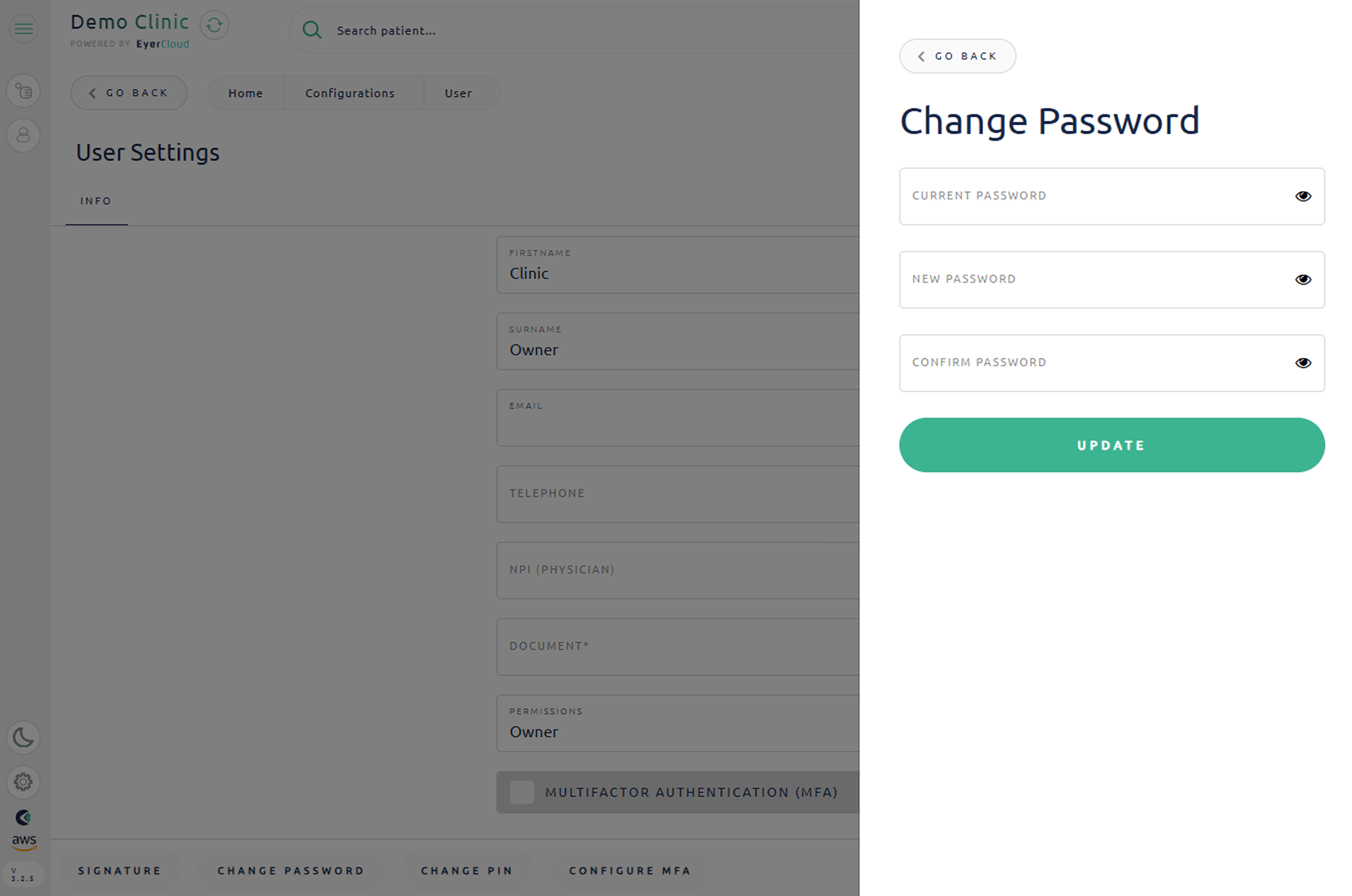Go to Home breadcrumb
This screenshot has height=896, width=1352.
[245, 93]
